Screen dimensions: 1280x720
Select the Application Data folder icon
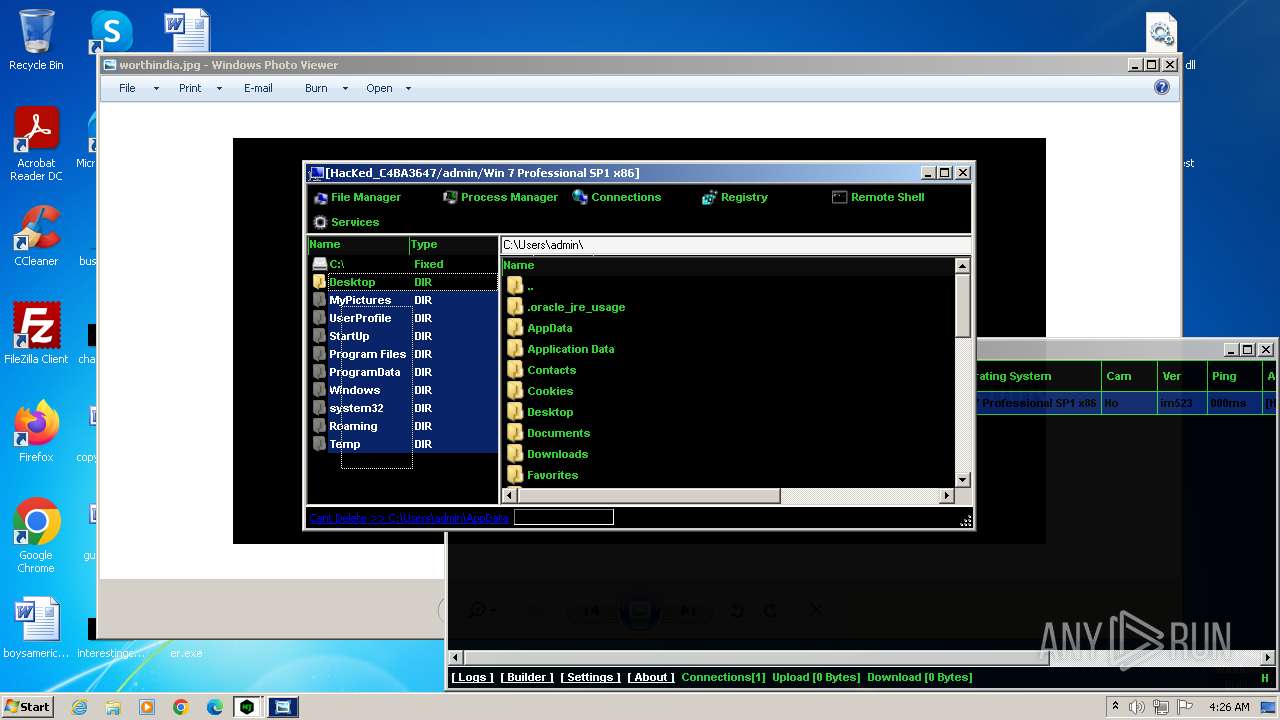(515, 349)
